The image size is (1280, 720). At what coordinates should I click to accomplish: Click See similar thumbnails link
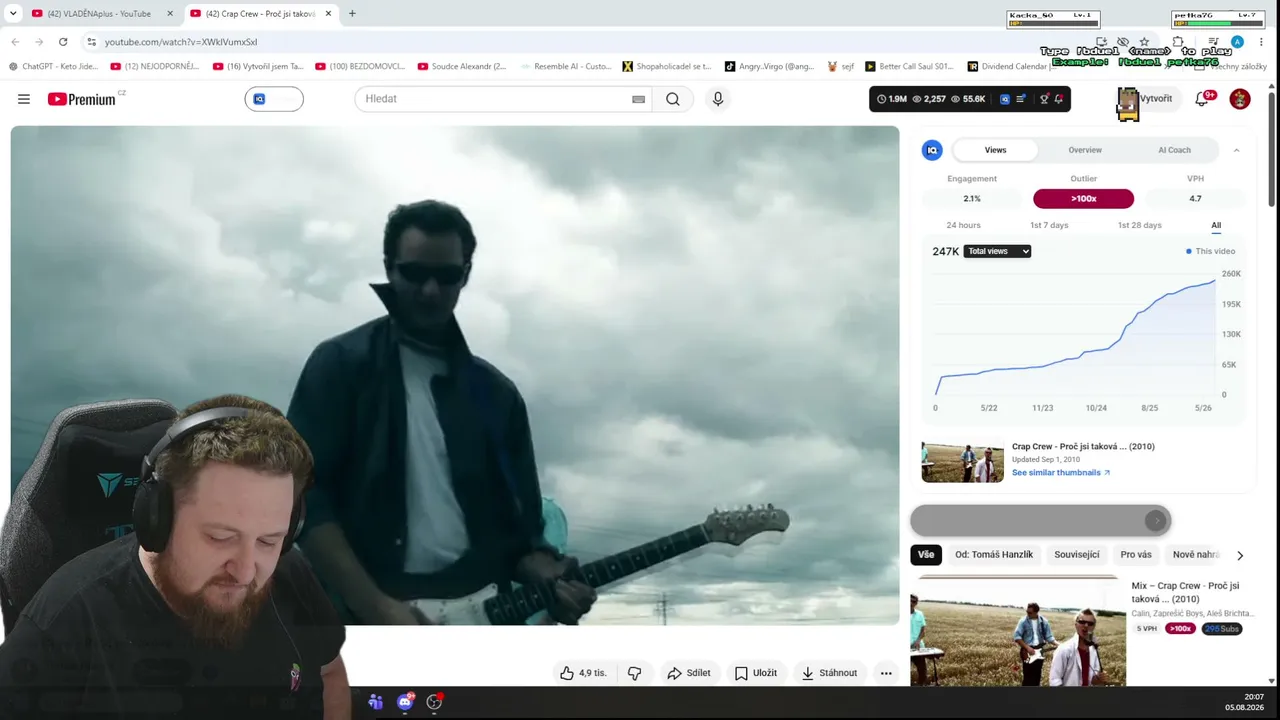point(1061,472)
